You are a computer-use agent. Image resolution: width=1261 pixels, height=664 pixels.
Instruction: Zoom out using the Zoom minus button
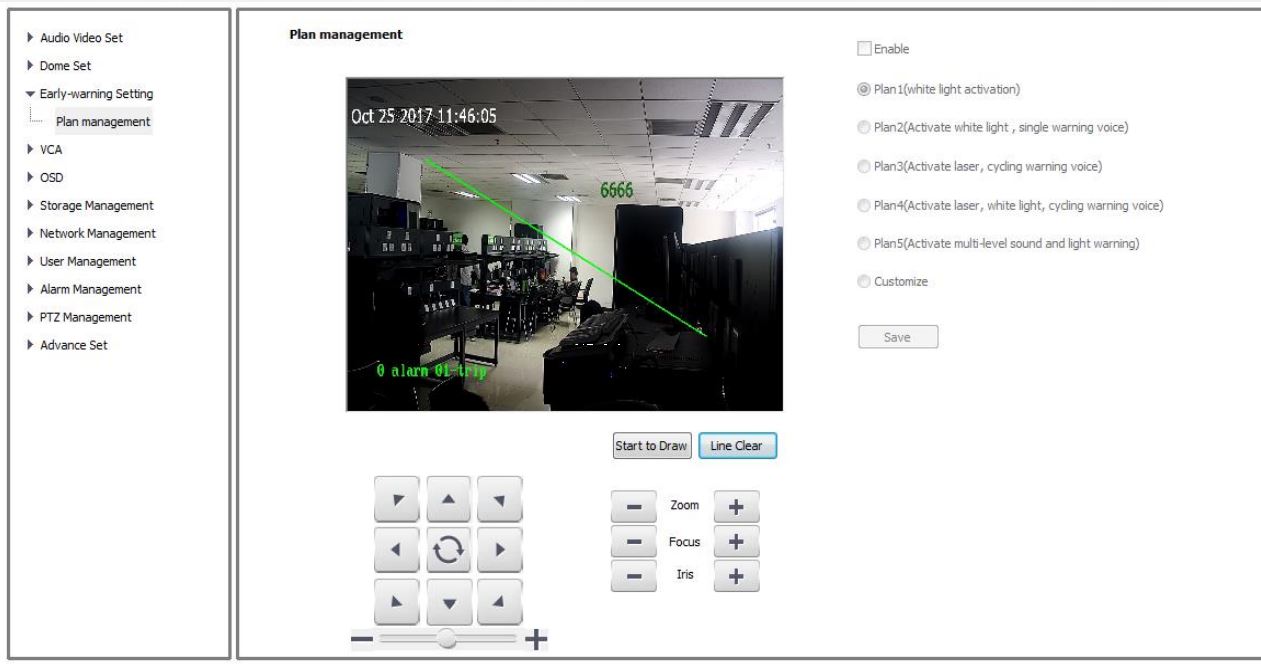[x=634, y=507]
